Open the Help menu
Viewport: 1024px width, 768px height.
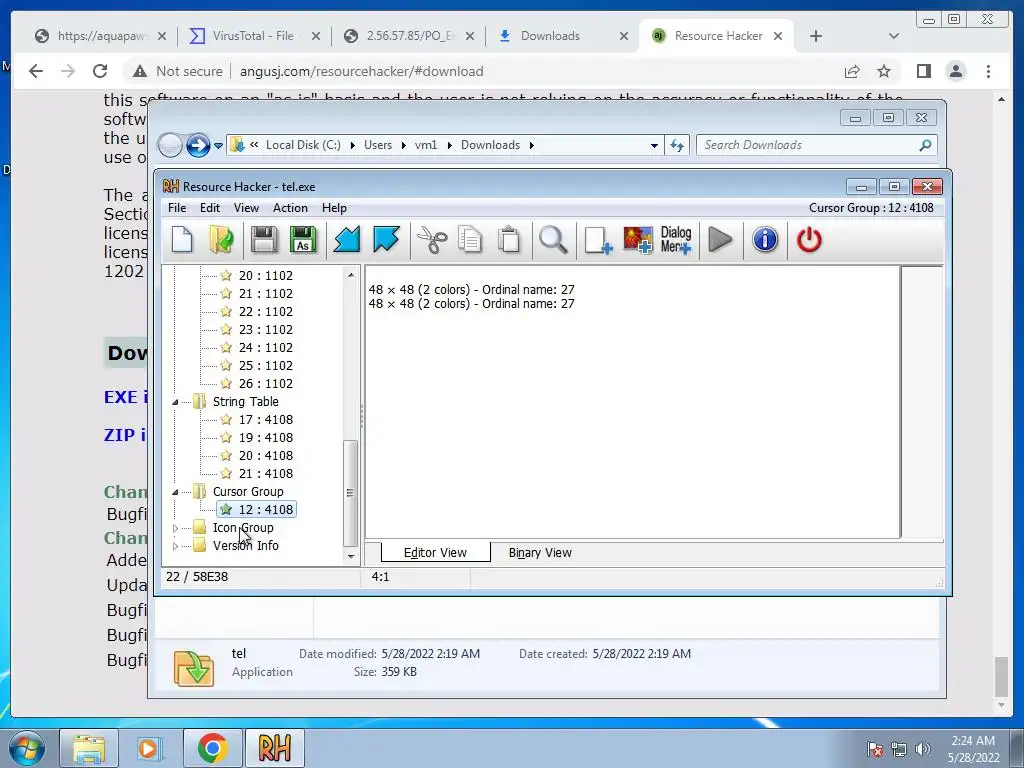[x=334, y=208]
